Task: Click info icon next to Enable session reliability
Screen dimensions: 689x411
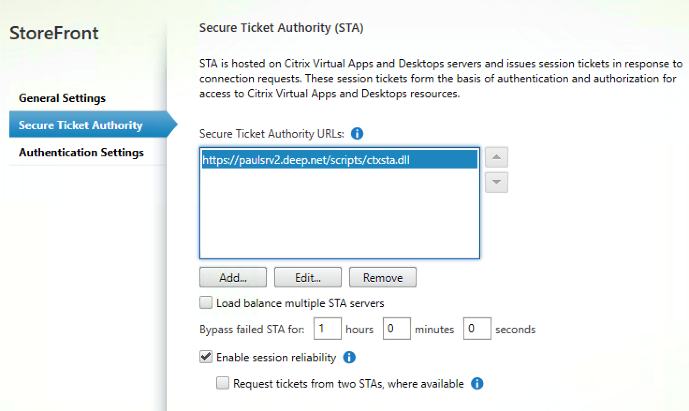Action: pos(349,356)
